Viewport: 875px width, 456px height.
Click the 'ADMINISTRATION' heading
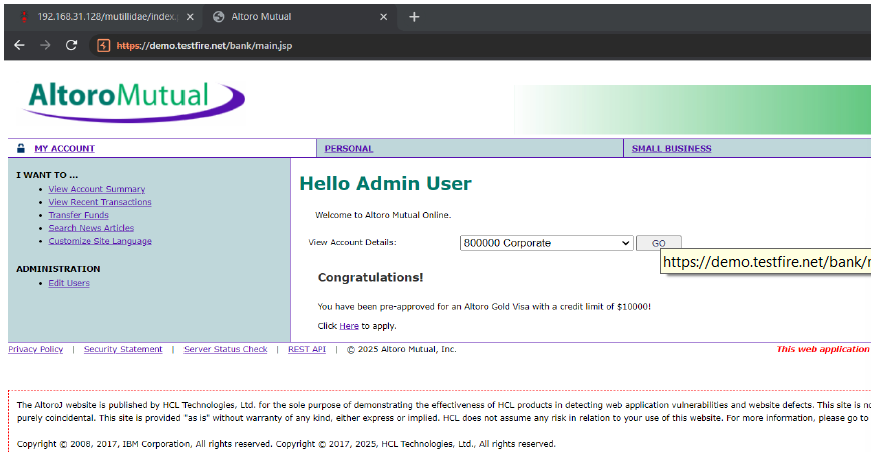coord(58,268)
